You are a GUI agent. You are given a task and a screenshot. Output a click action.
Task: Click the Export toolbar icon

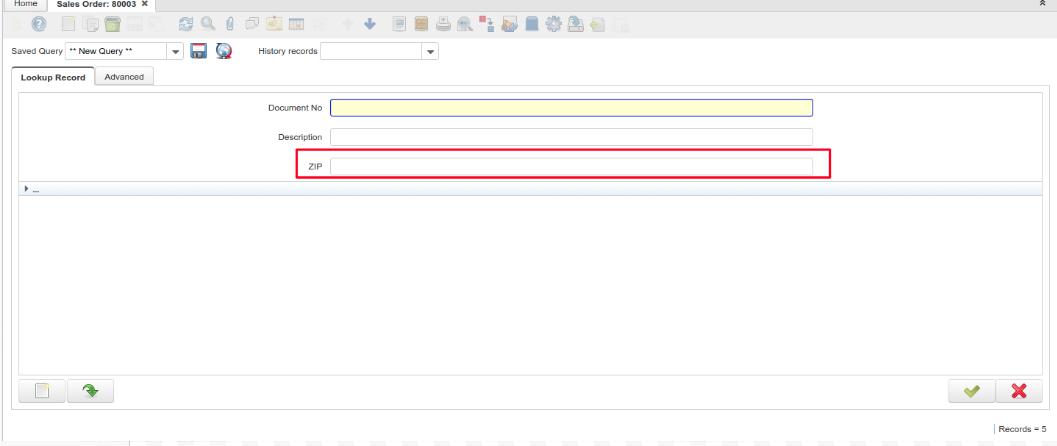point(575,25)
